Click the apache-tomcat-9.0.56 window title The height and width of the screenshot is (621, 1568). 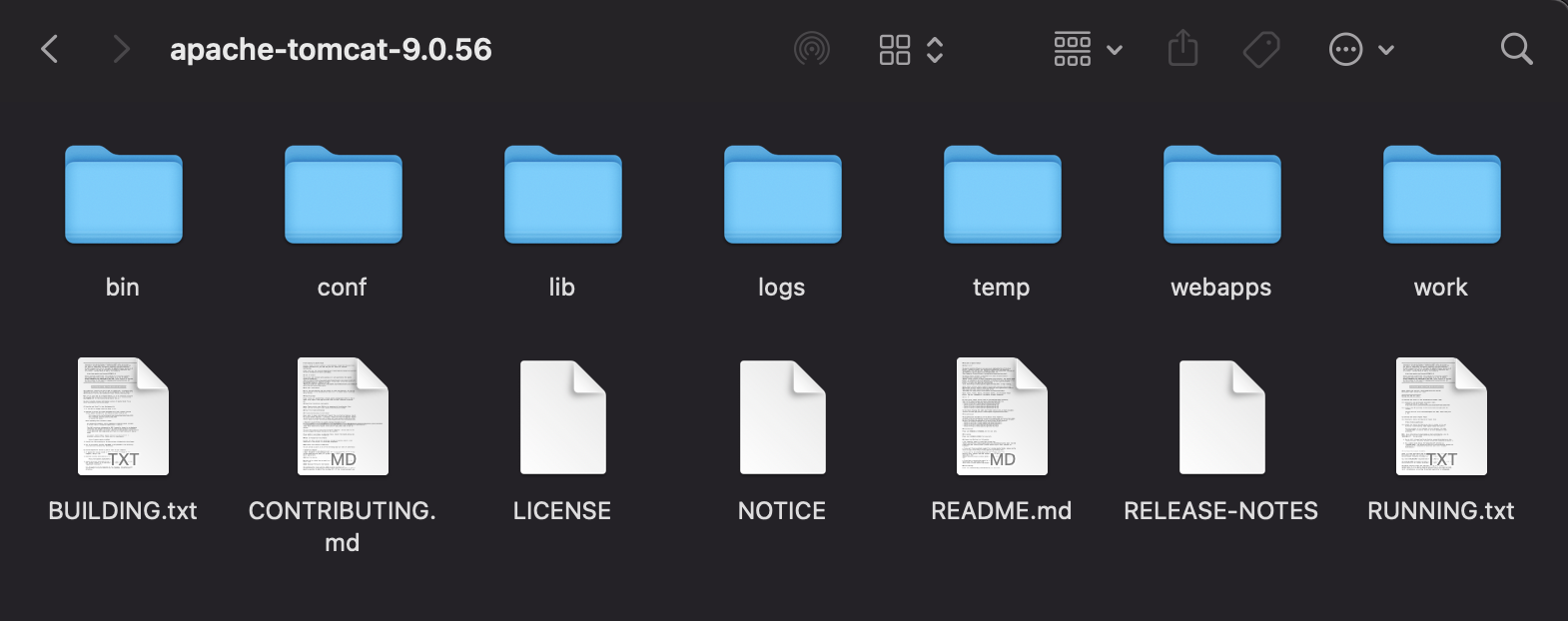pos(331,50)
